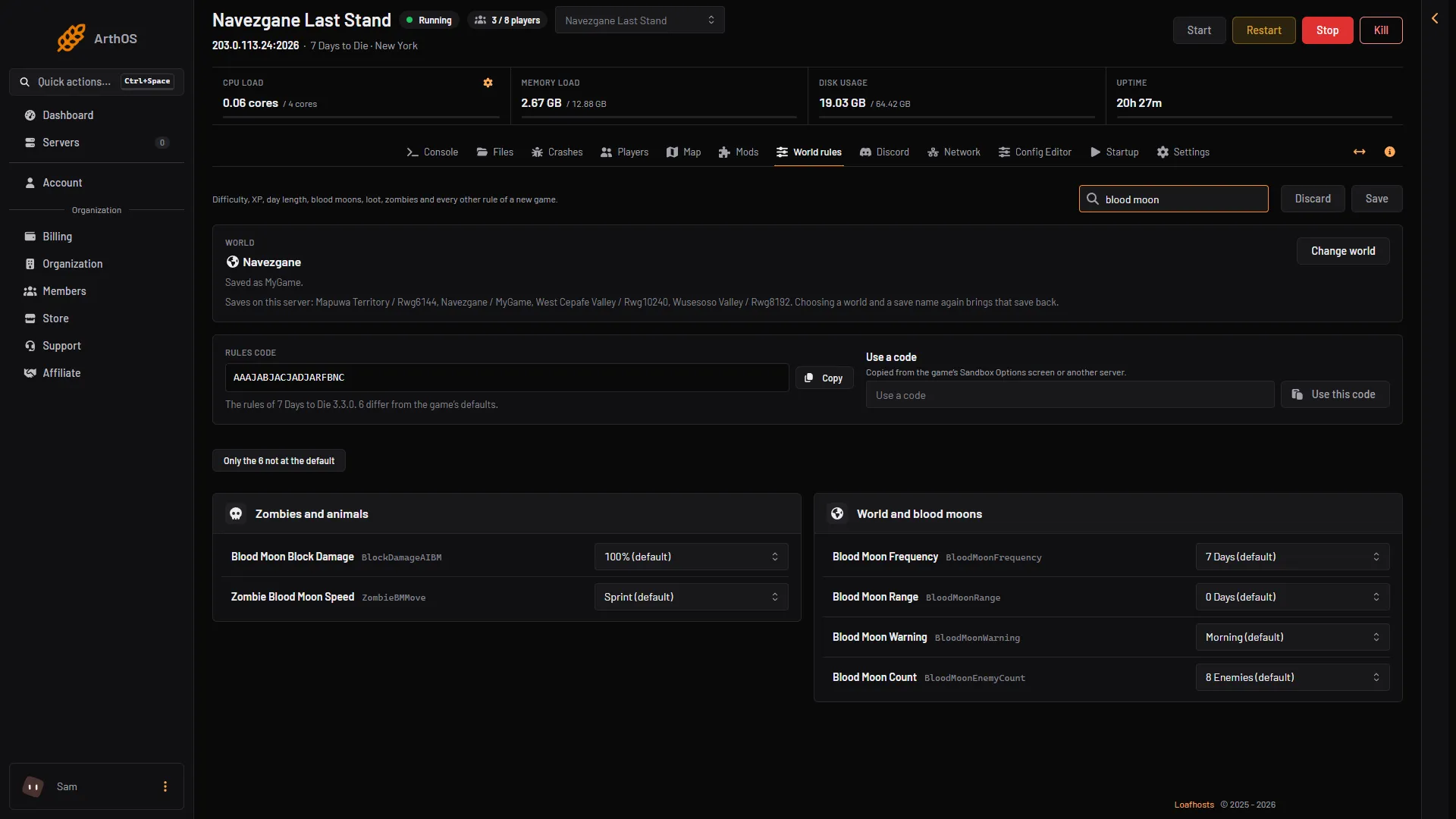Open Members page
Image resolution: width=1456 pixels, height=819 pixels.
96,291
